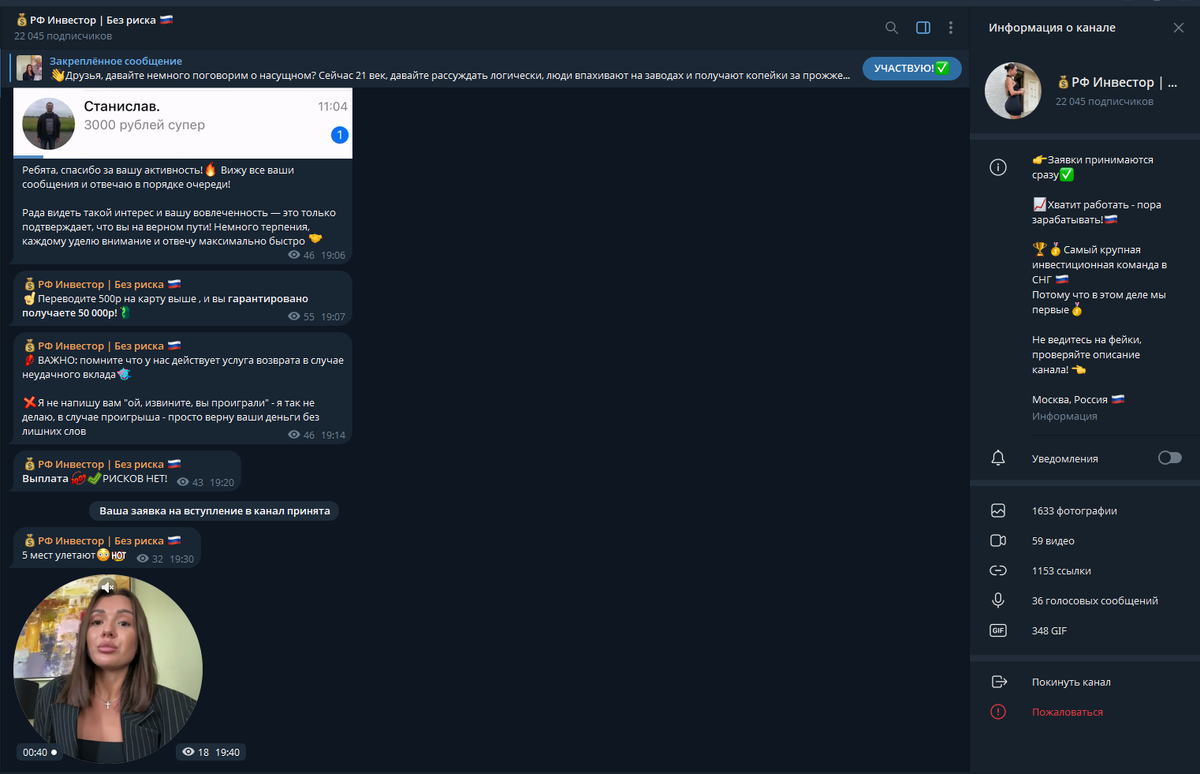Click '22 045 подписчиков' under header title
1200x774 pixels.
point(63,36)
